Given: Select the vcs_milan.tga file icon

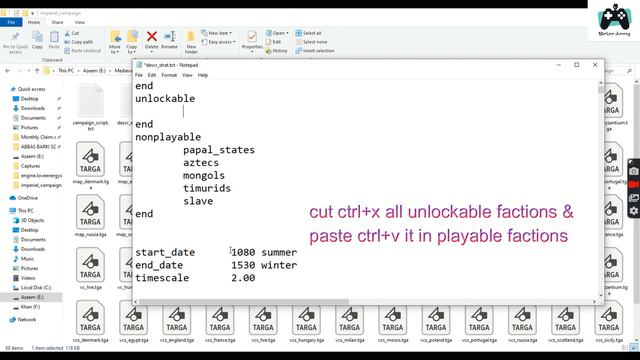Looking at the screenshot, I should click(350, 318).
